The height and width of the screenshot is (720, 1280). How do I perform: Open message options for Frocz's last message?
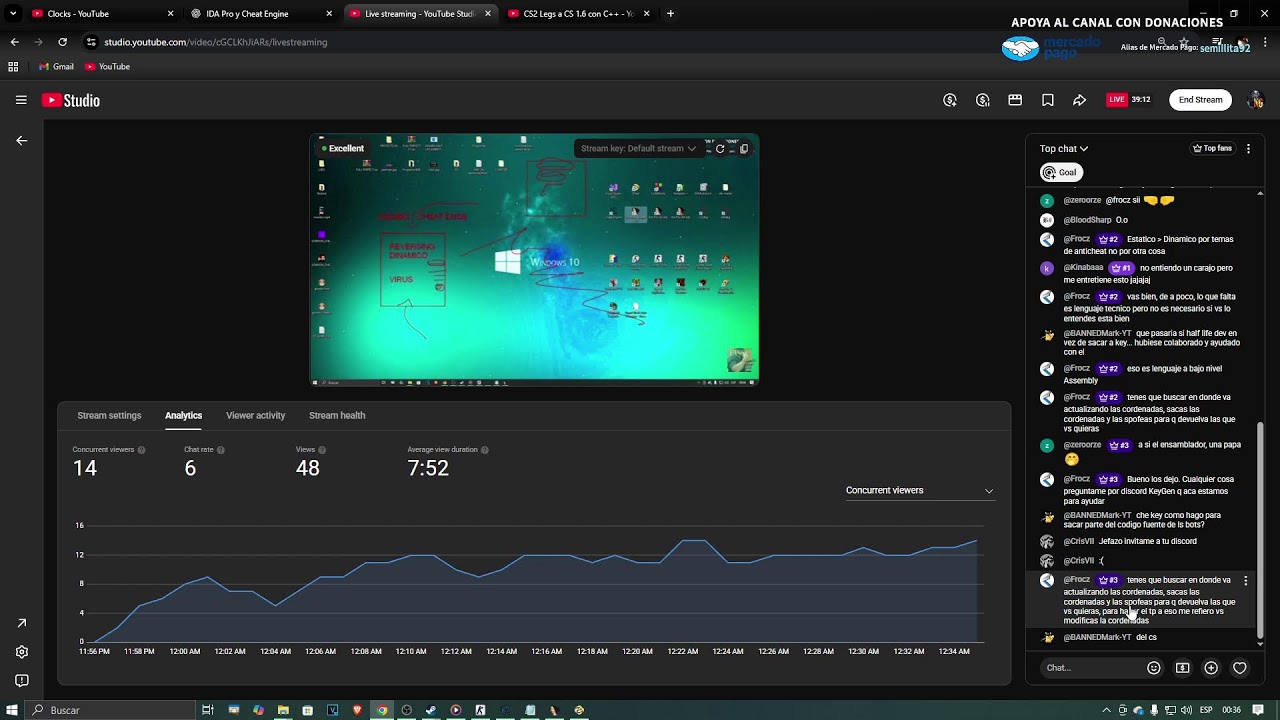(1245, 581)
